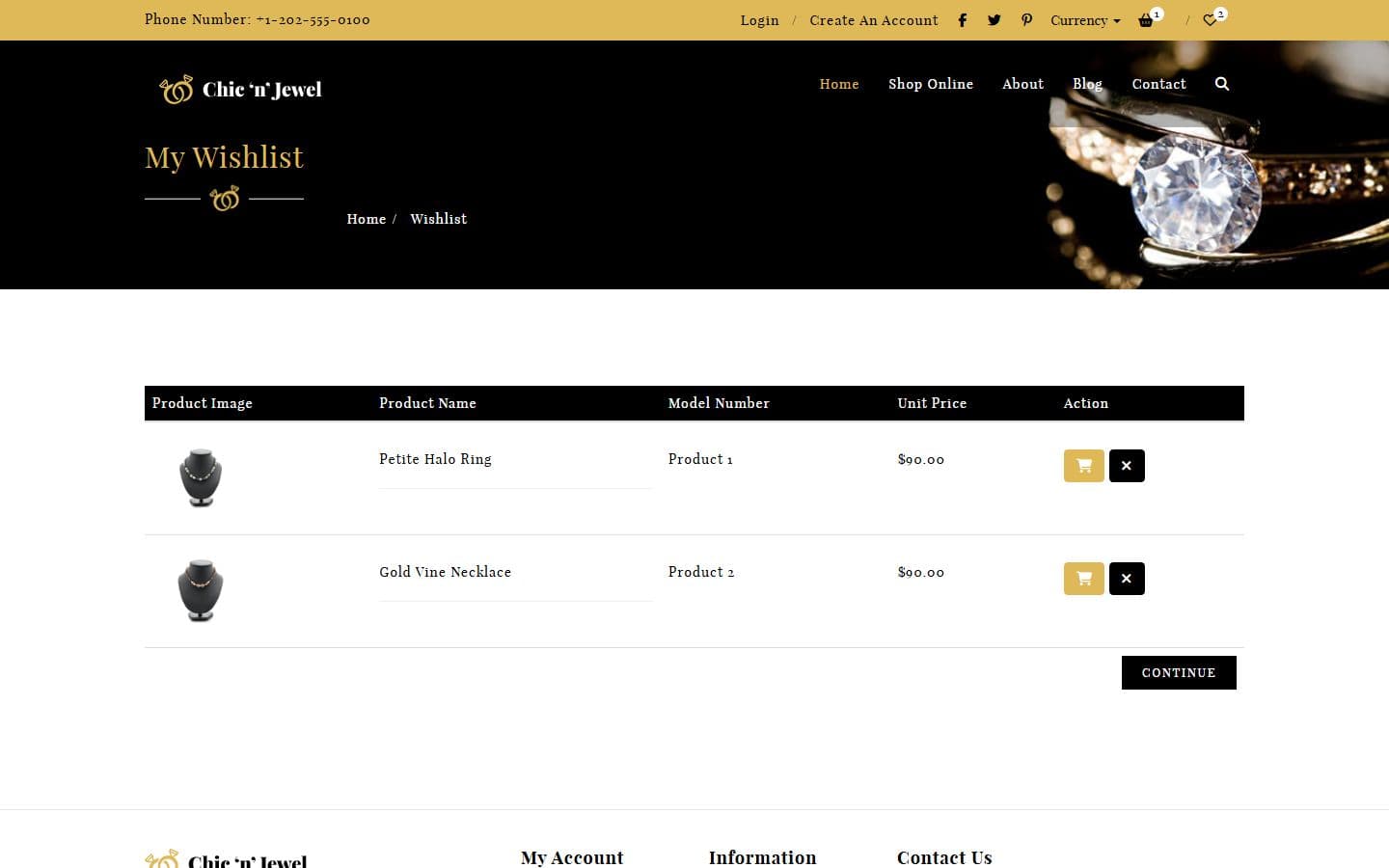Click Wishlist in the breadcrumb
This screenshot has height=868, width=1389.
(x=439, y=219)
